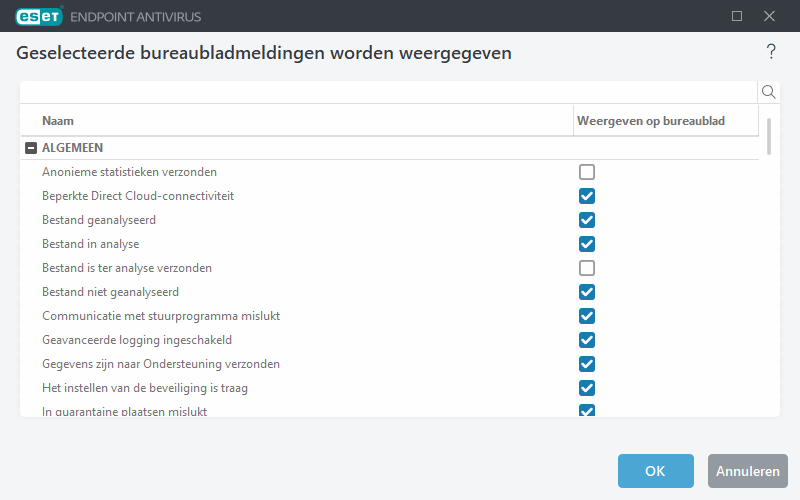This screenshot has width=800, height=500.
Task: Uncheck In quarantaine plaatsen mislukt
Action: pyautogui.click(x=587, y=410)
